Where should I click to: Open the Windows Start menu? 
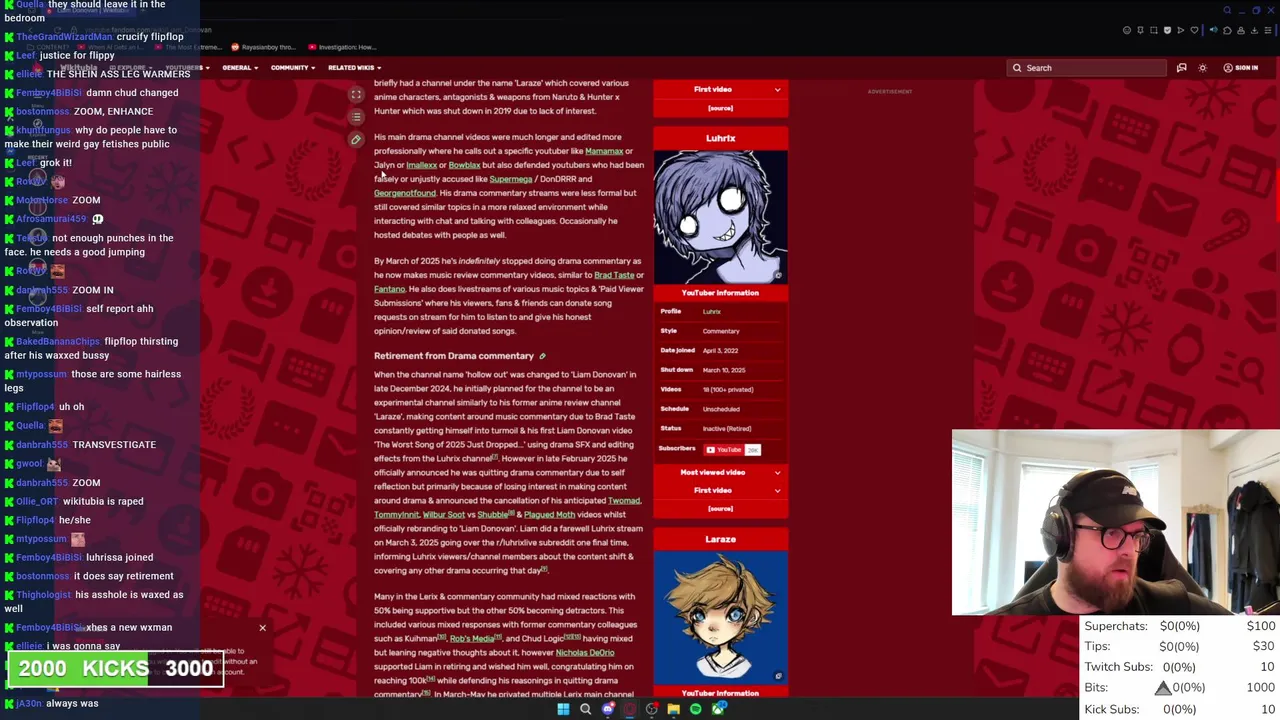[563, 709]
